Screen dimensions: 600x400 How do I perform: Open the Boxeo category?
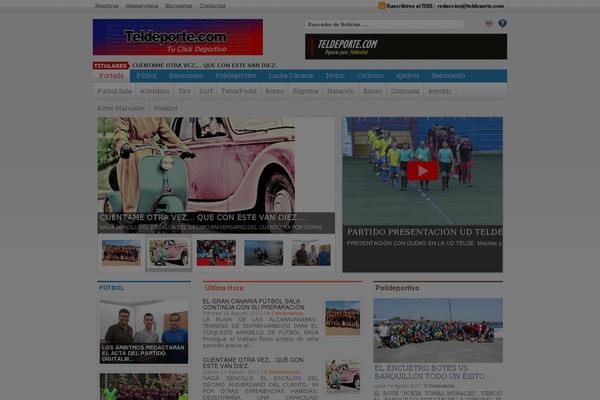(274, 91)
